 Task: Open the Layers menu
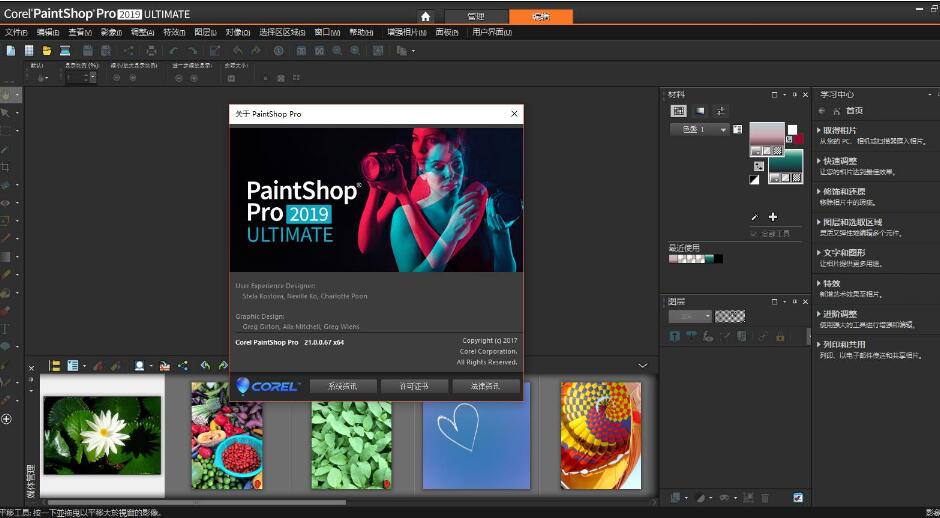pos(206,32)
